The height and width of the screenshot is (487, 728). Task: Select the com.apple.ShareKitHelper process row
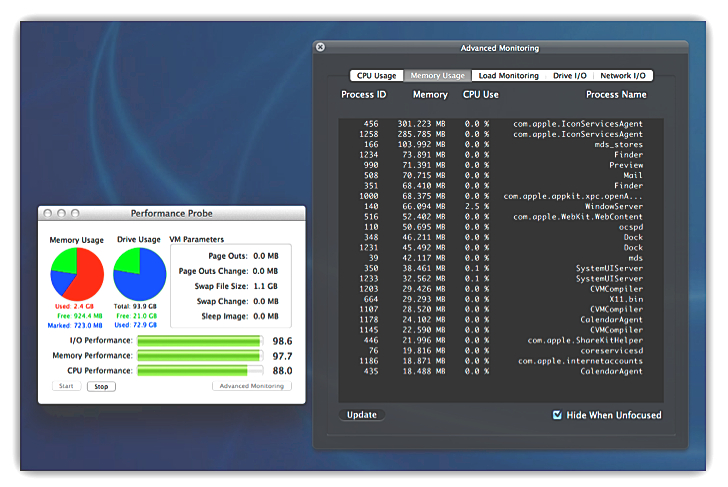(x=501, y=340)
